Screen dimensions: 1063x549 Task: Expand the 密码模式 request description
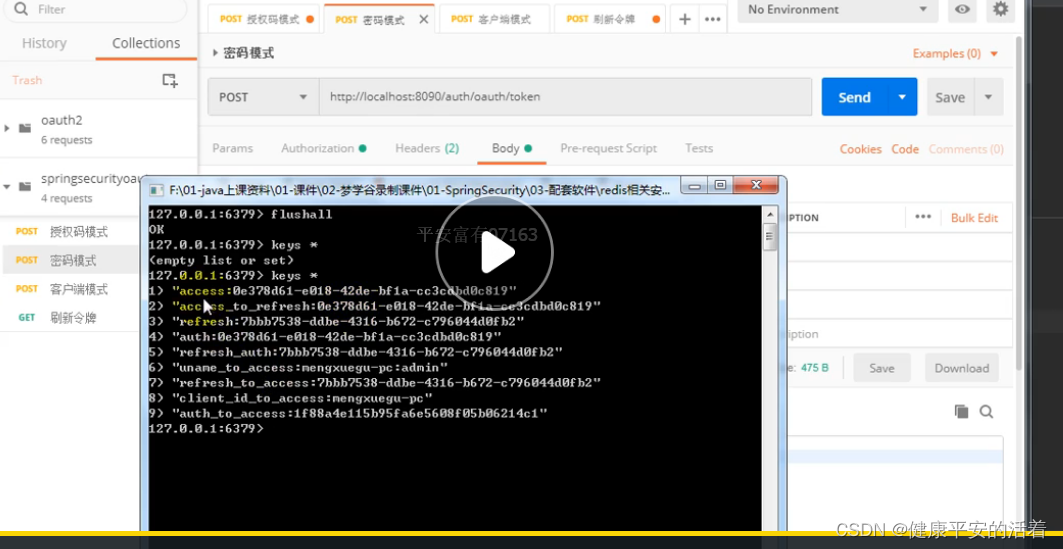[x=216, y=53]
